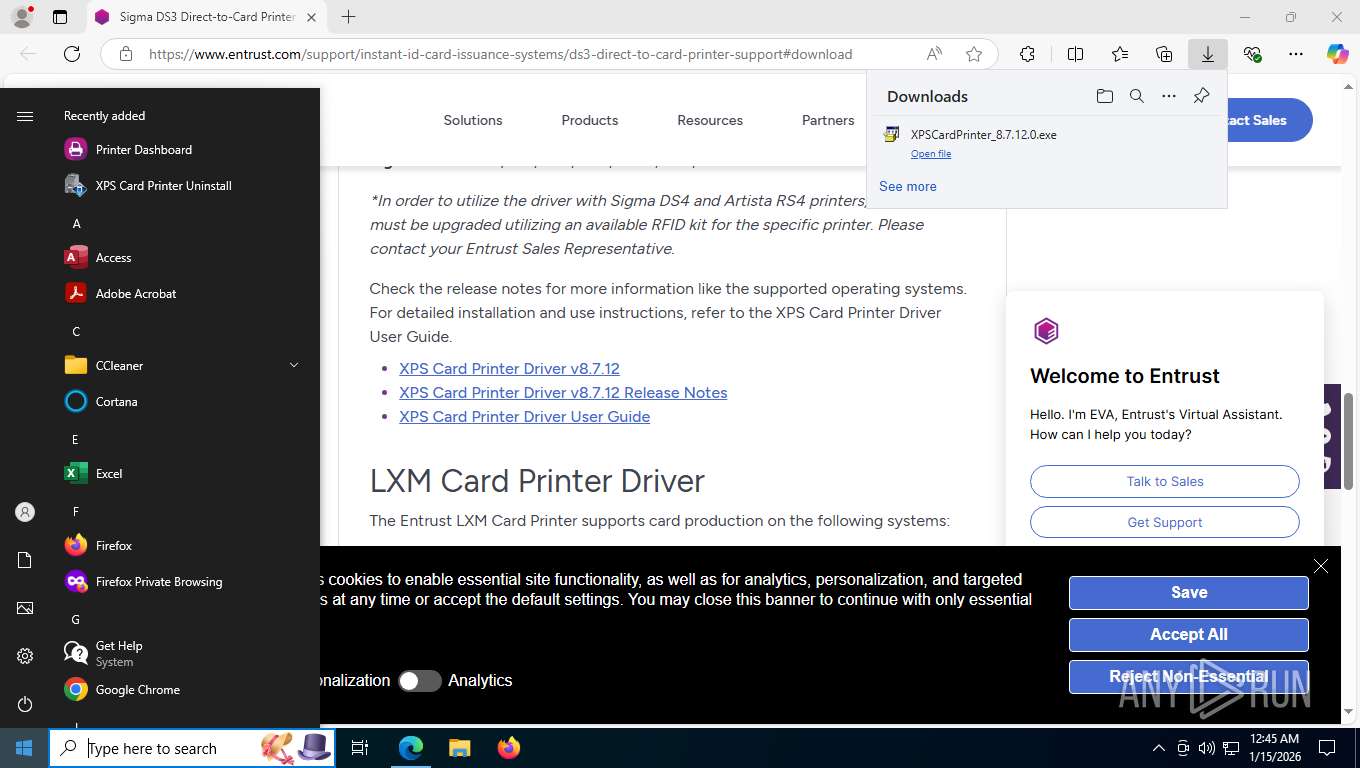Toggle the Analytics cookie switch
This screenshot has width=1360, height=768.
[x=420, y=681]
